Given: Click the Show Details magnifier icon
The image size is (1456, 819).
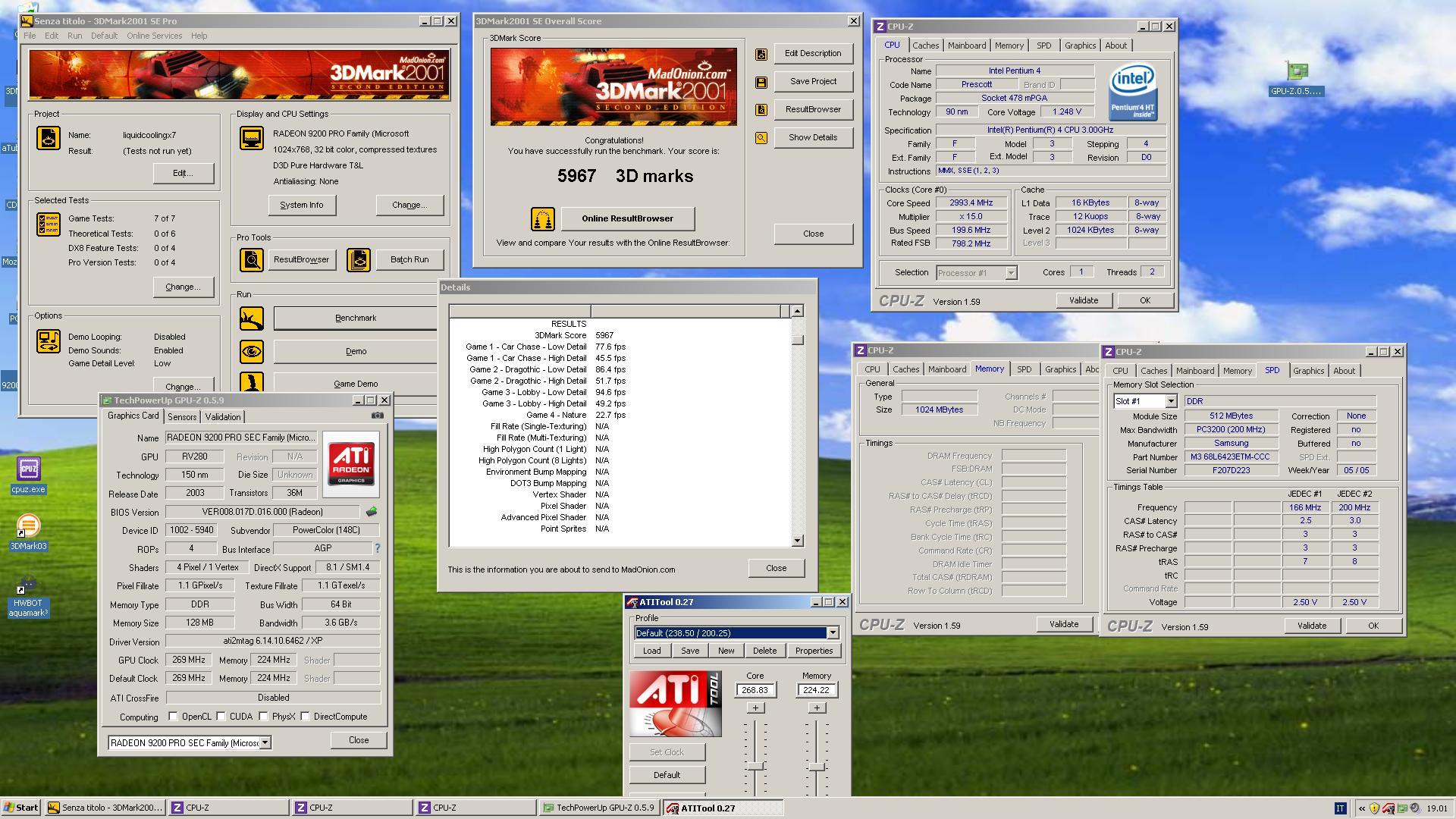Looking at the screenshot, I should click(x=761, y=138).
